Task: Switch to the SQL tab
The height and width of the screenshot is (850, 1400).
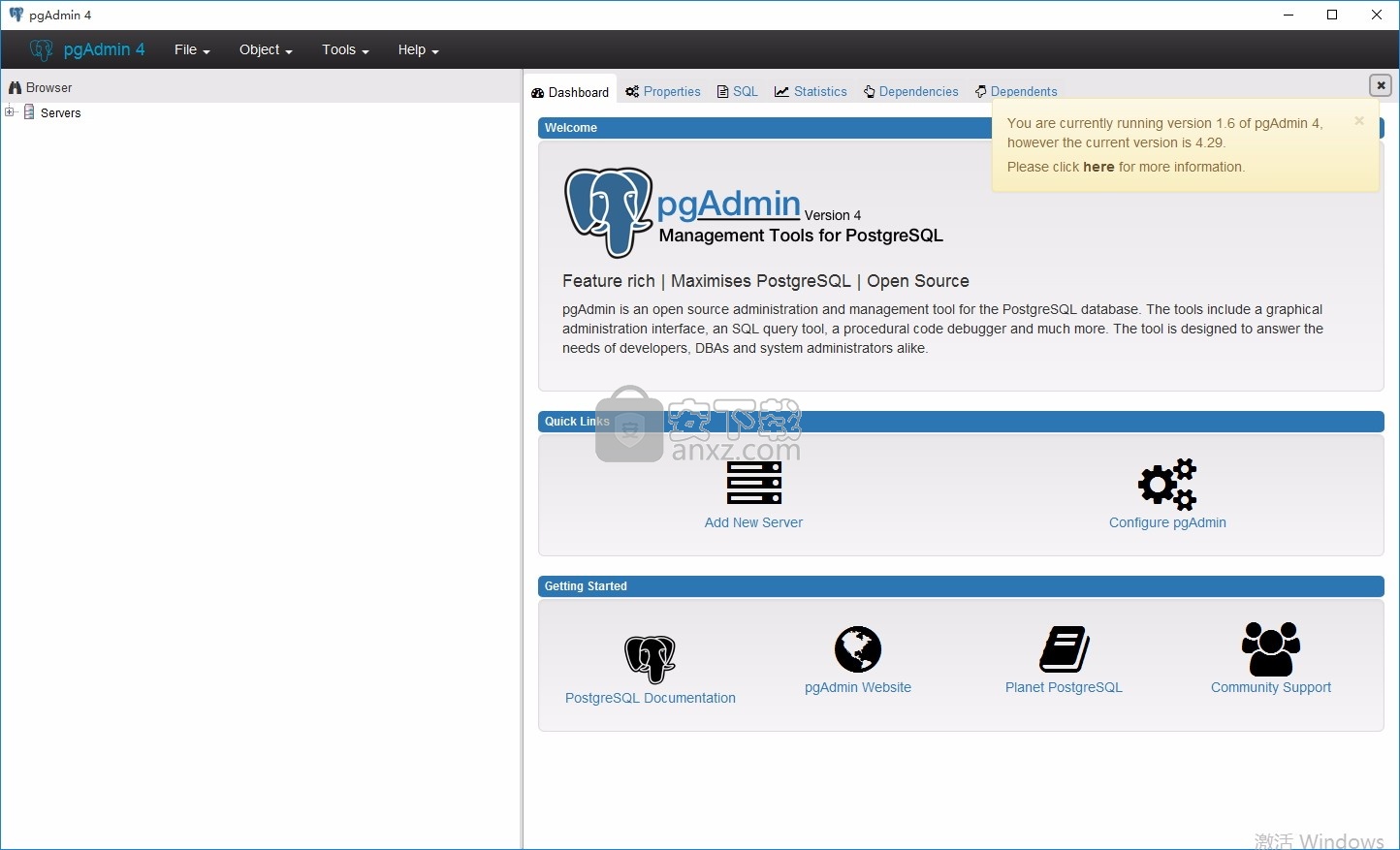Action: [738, 91]
